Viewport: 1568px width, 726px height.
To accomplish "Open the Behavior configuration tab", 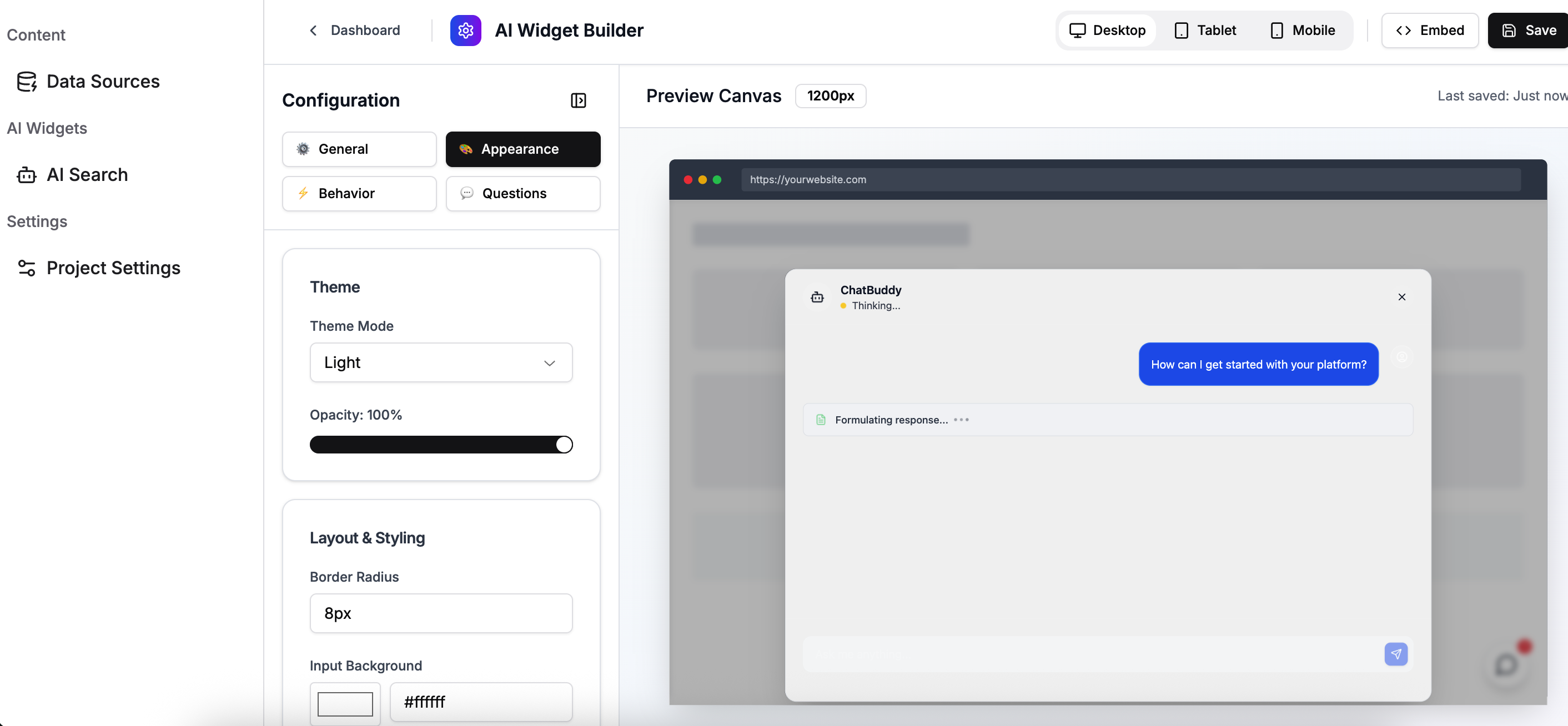I will (x=359, y=194).
